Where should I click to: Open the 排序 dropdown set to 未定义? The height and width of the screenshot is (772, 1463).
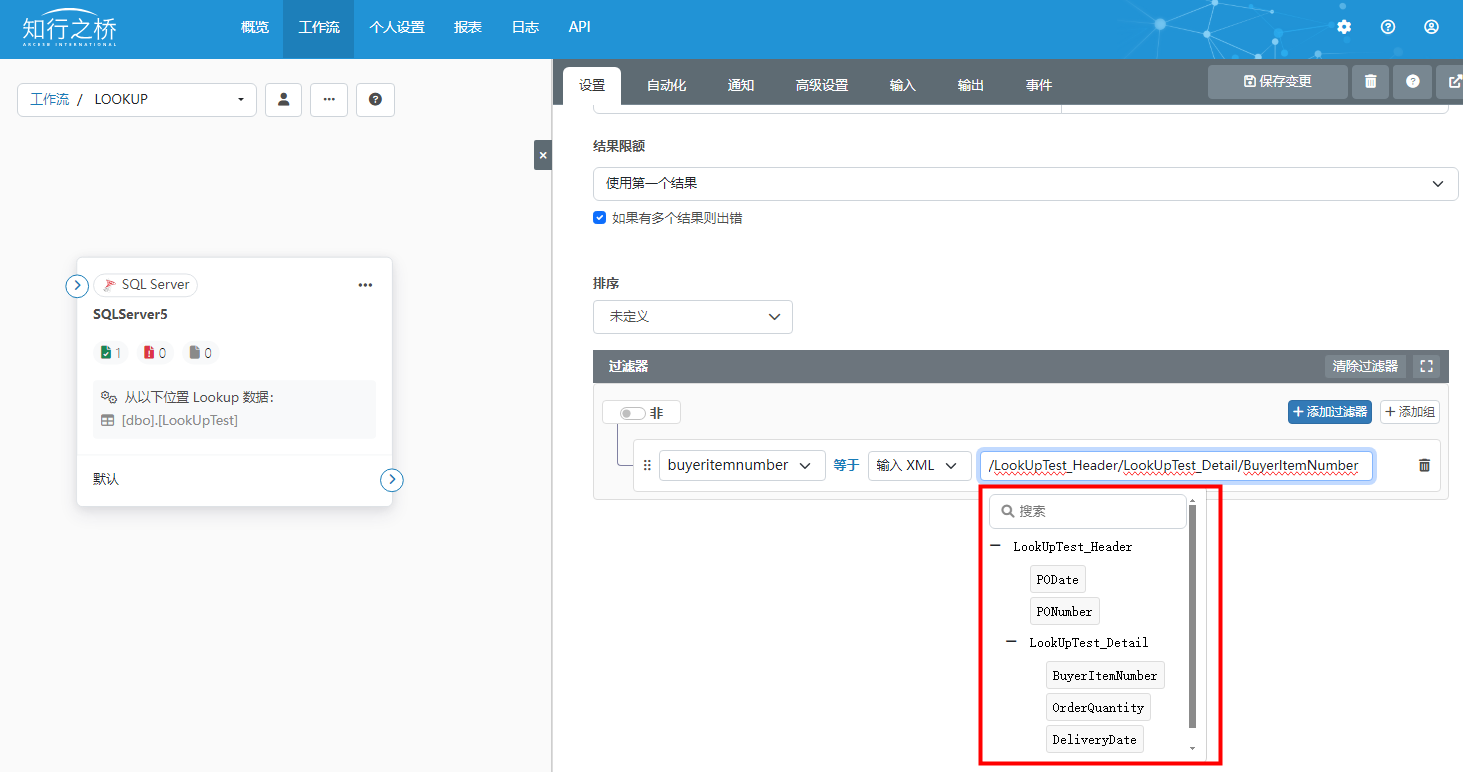[x=692, y=317]
